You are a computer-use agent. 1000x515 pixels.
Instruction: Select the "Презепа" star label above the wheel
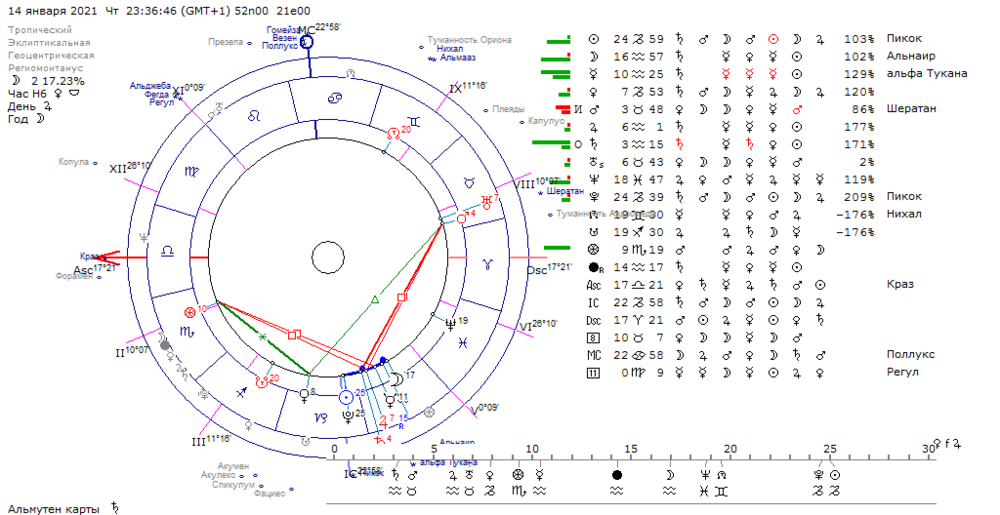point(226,43)
